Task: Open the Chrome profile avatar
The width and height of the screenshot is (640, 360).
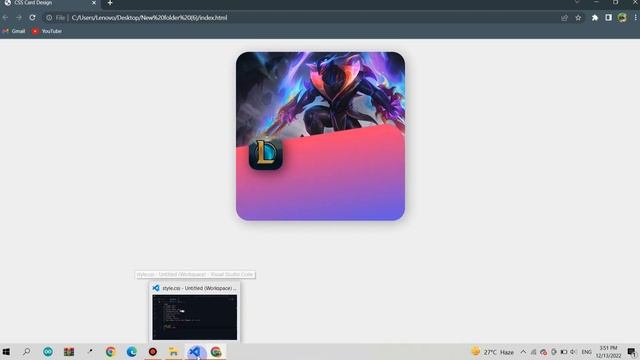Action: 622,18
